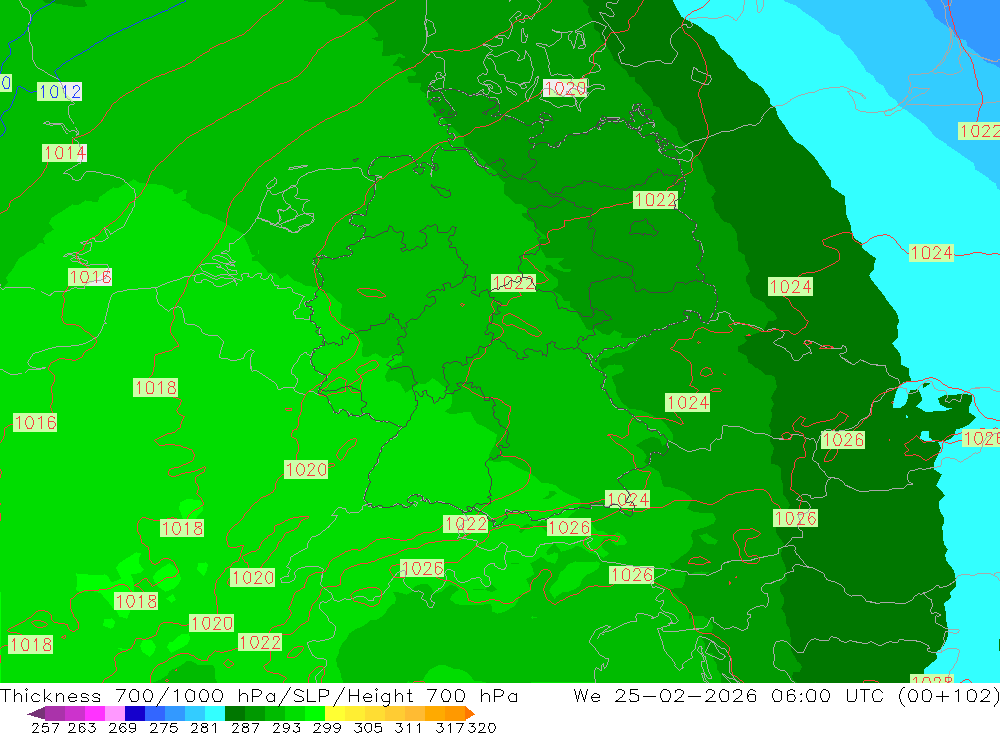Click the red 1014 isobar label
This screenshot has width=1000, height=733.
[x=64, y=153]
